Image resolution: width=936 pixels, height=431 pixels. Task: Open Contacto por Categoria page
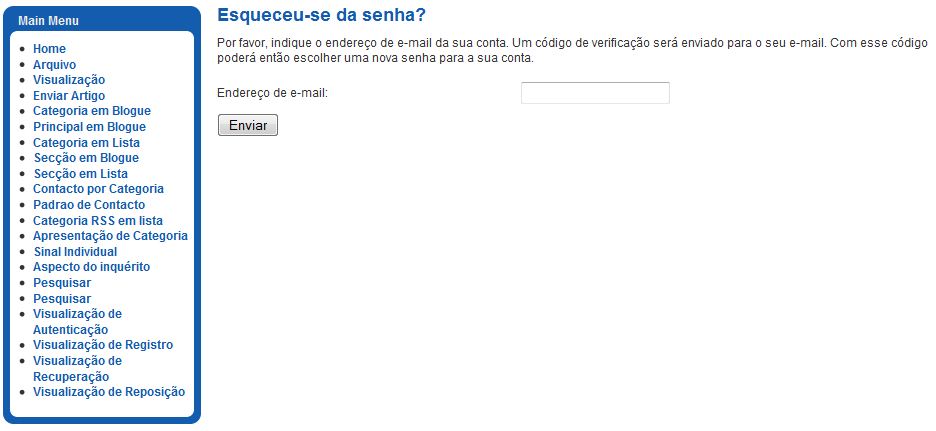(x=98, y=189)
